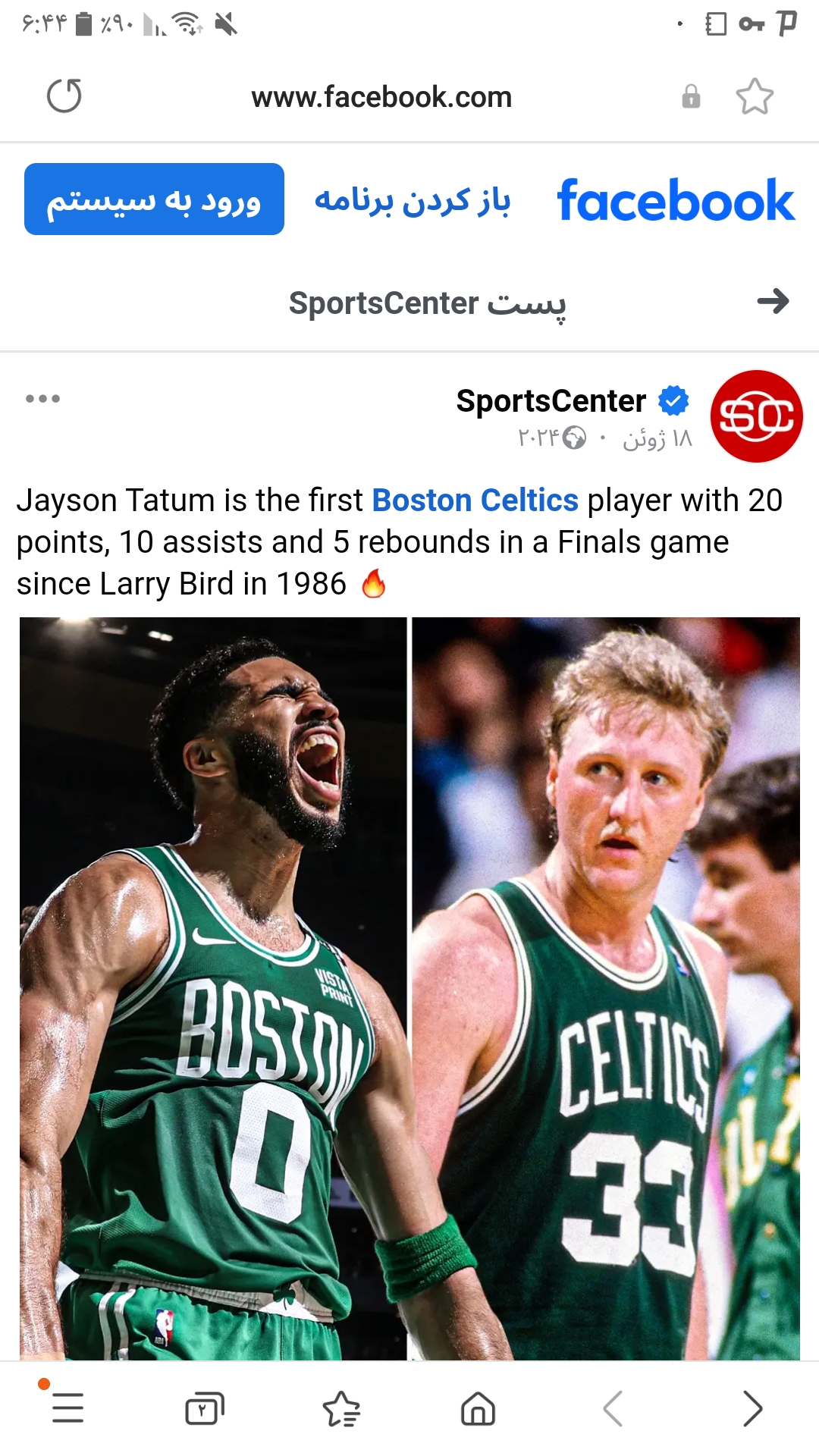
Task: Open the browser hamburger menu
Action: [x=67, y=1409]
